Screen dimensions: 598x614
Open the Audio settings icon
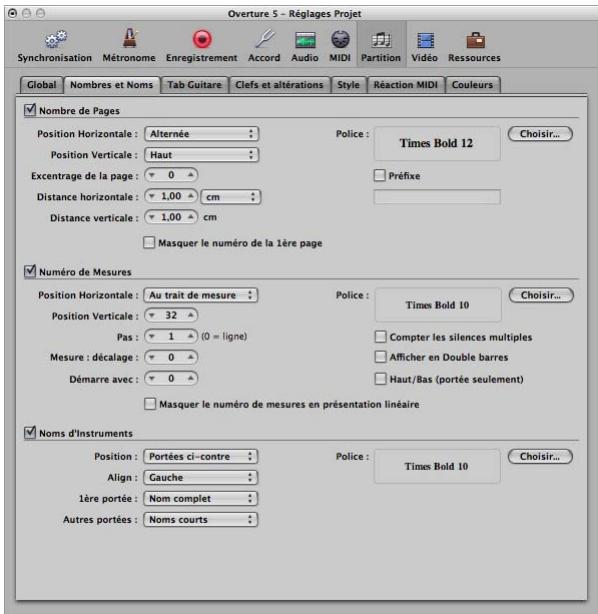tap(305, 40)
